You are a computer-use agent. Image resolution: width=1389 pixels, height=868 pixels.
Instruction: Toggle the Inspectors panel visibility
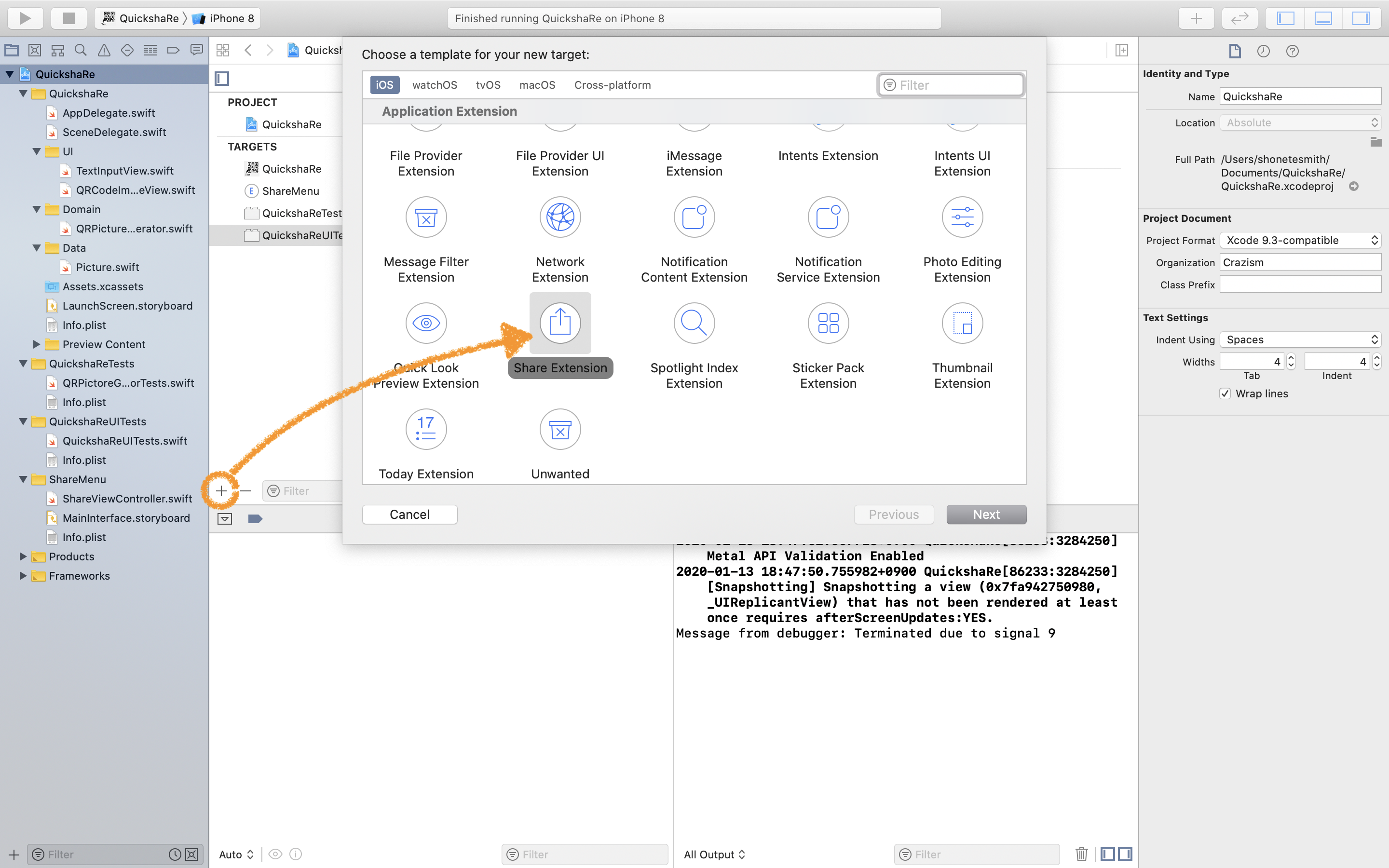pos(1361,18)
